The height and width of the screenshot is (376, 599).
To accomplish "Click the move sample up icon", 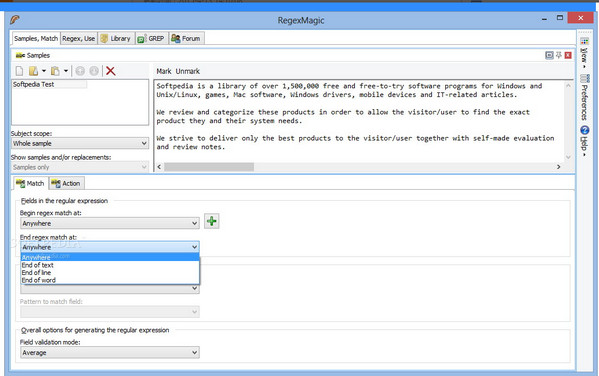I will click(x=80, y=71).
